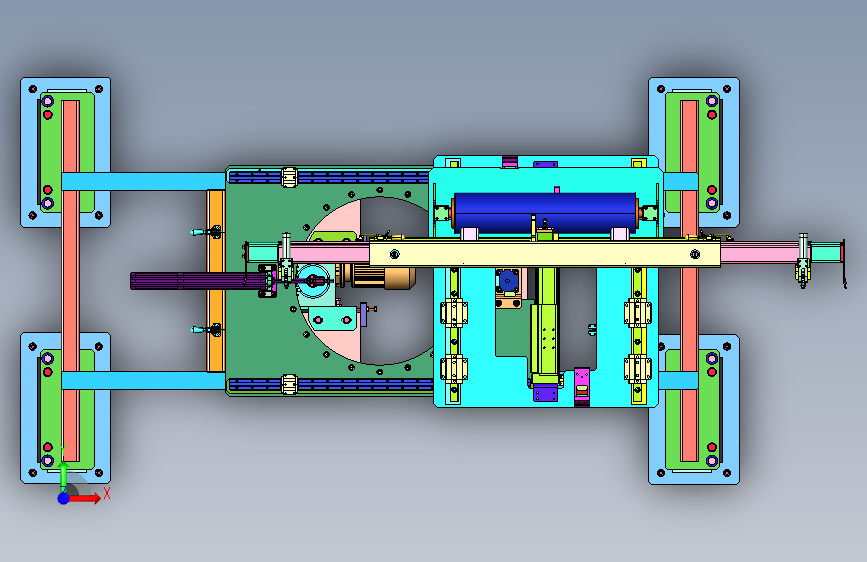Select the gold electric motor

[x=382, y=277]
